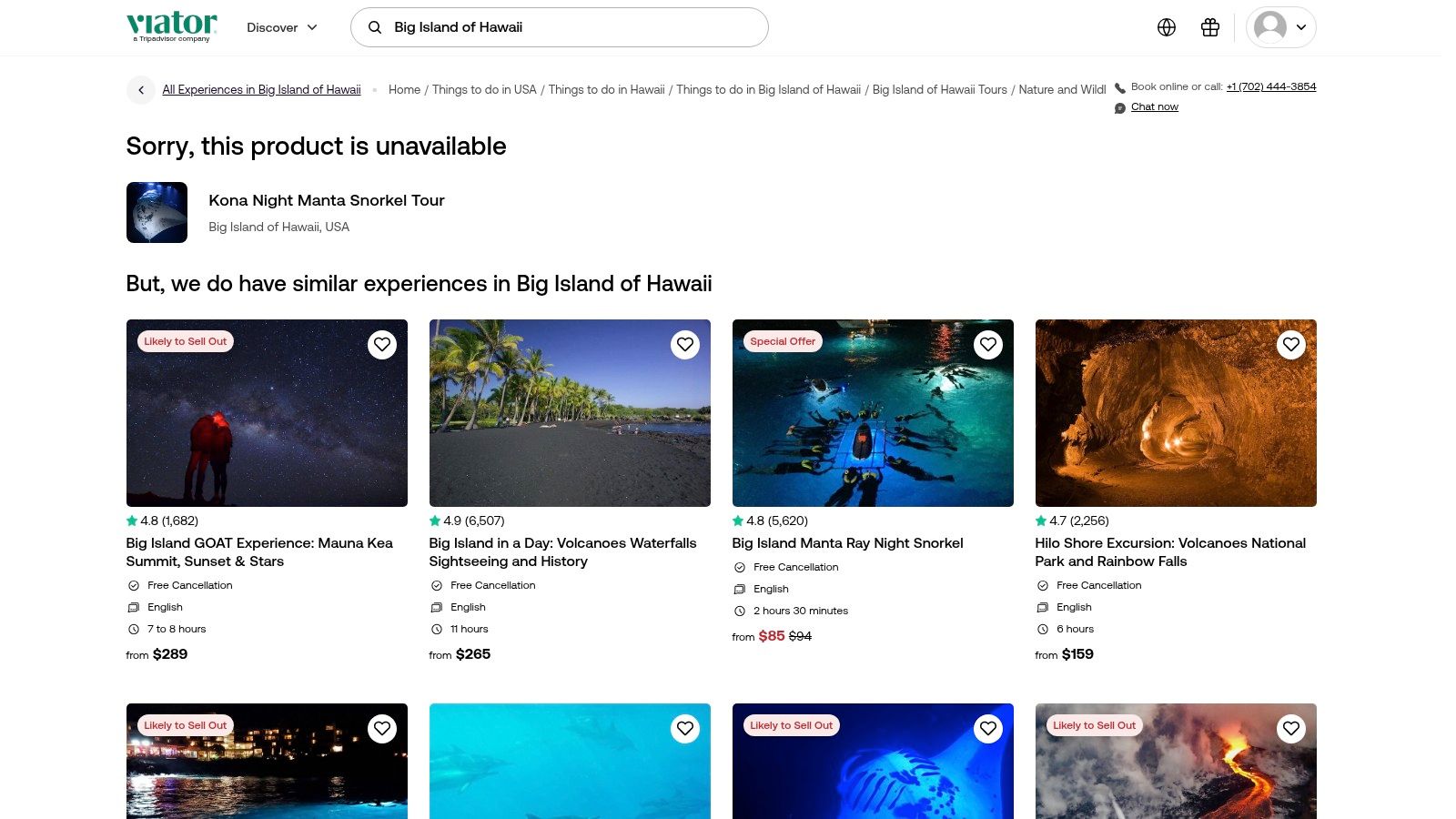Click Likely to Sell Out badge on Mauna Kea card
Screen dimensions: 1456x819
[x=186, y=341]
